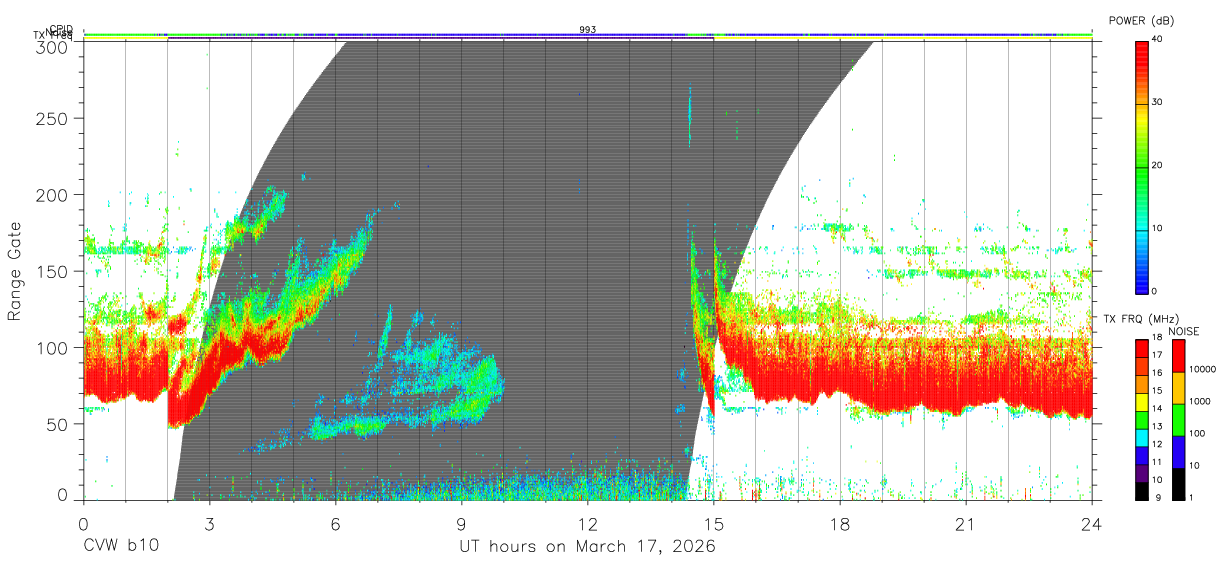This screenshot has height=567, width=1228.
Task: Click the UT hours on March 17, 2026 title
Action: 587,547
